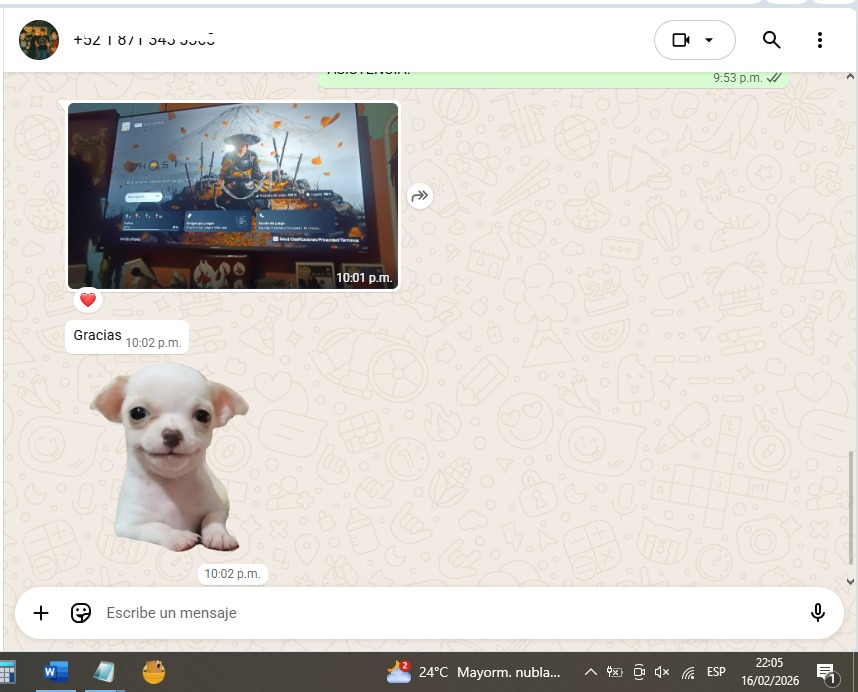The height and width of the screenshot is (692, 858).
Task: Click the red heart reaction
Action: pos(88,300)
